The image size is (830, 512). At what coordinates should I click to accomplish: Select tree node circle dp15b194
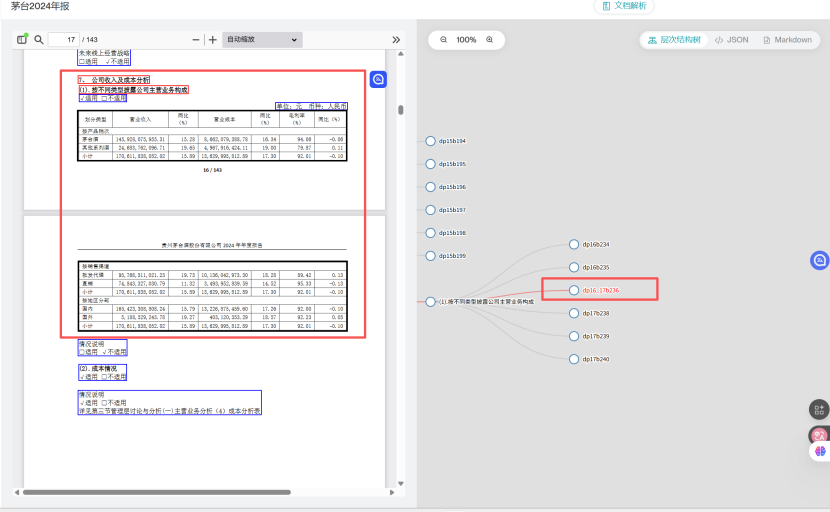point(431,141)
